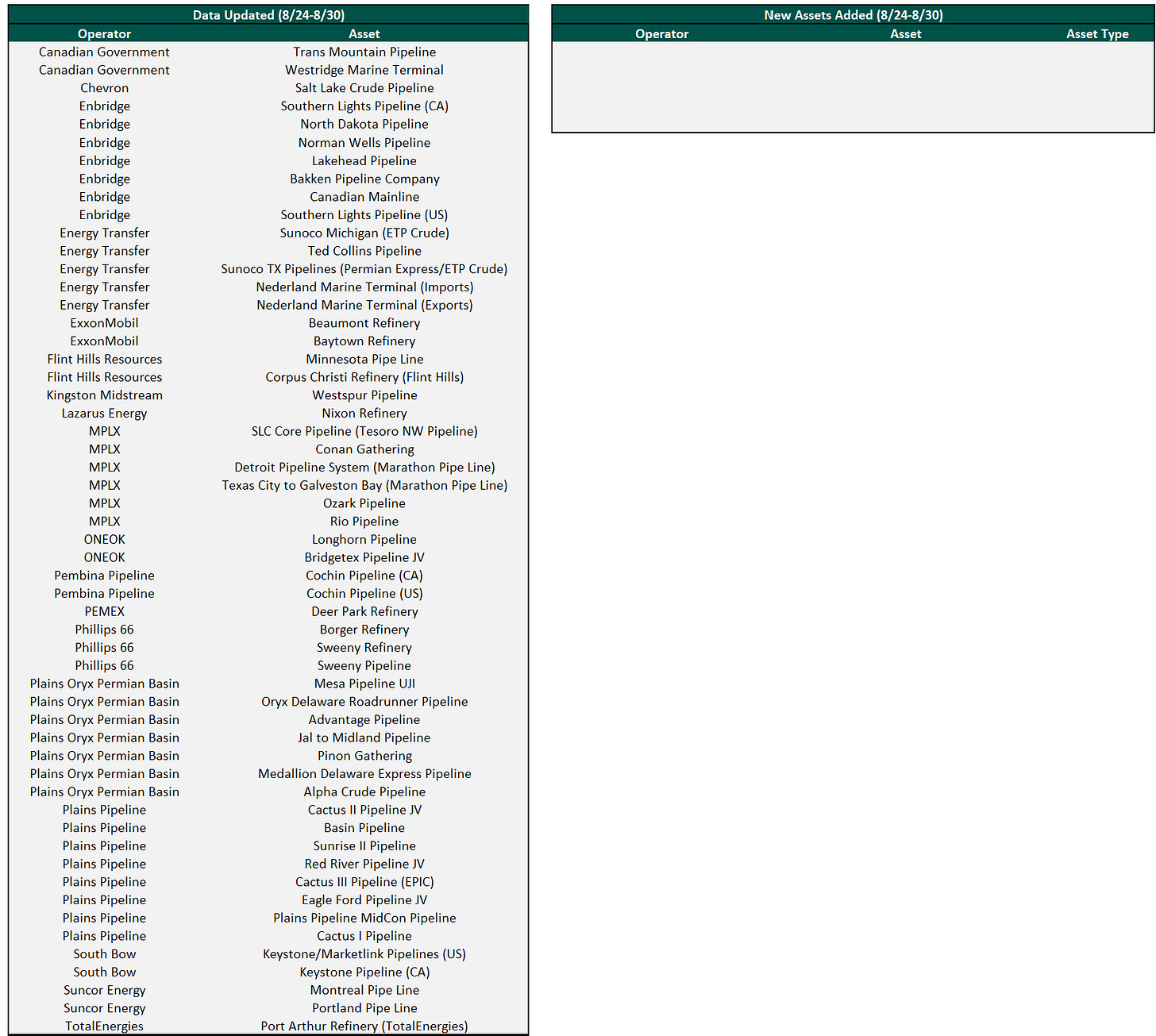Screen dimensions: 1156x1036
Task: Click the "Canadian Mainline" cell
Action: (x=364, y=197)
